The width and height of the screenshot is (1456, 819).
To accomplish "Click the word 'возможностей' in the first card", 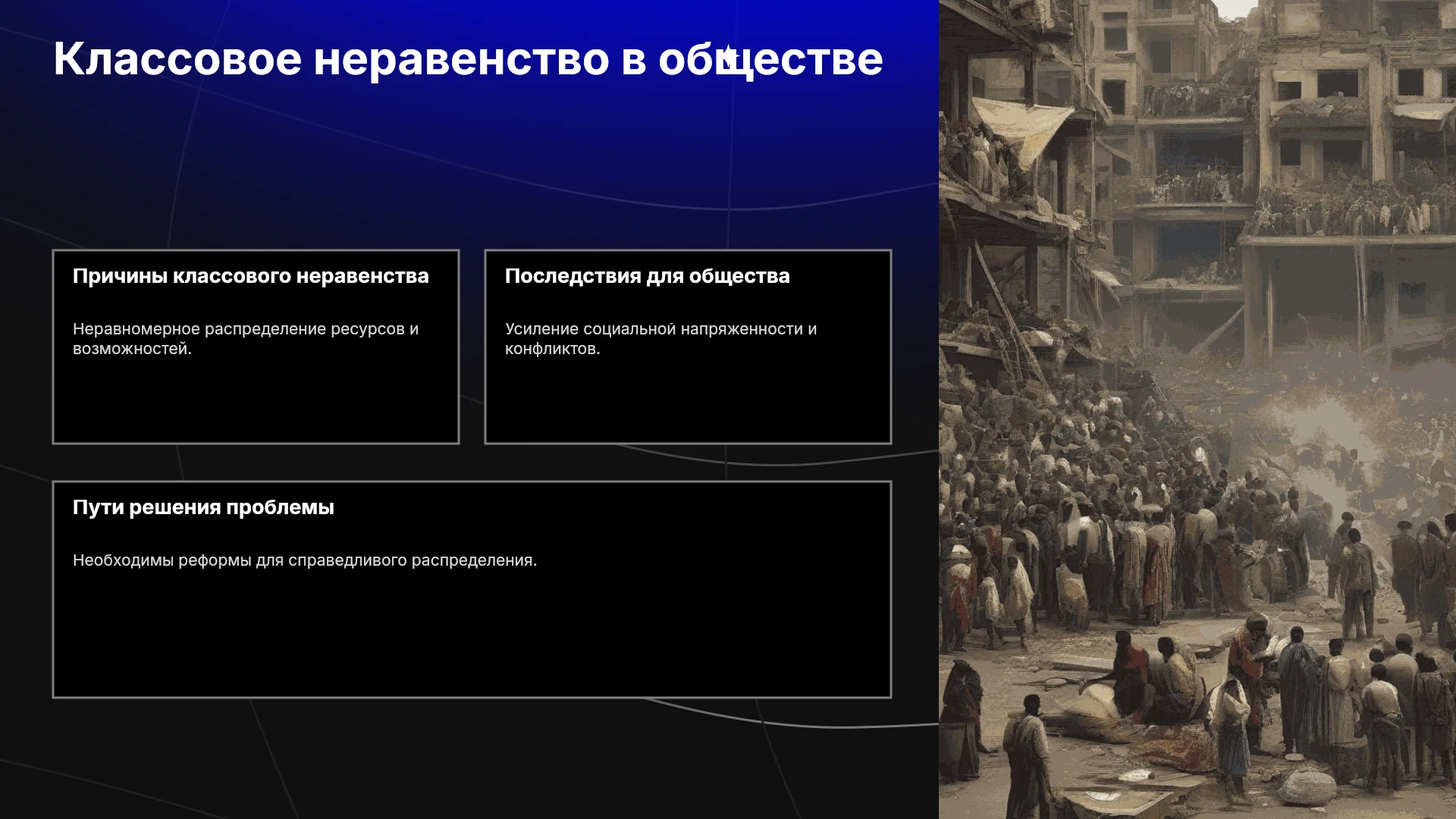I will (130, 349).
